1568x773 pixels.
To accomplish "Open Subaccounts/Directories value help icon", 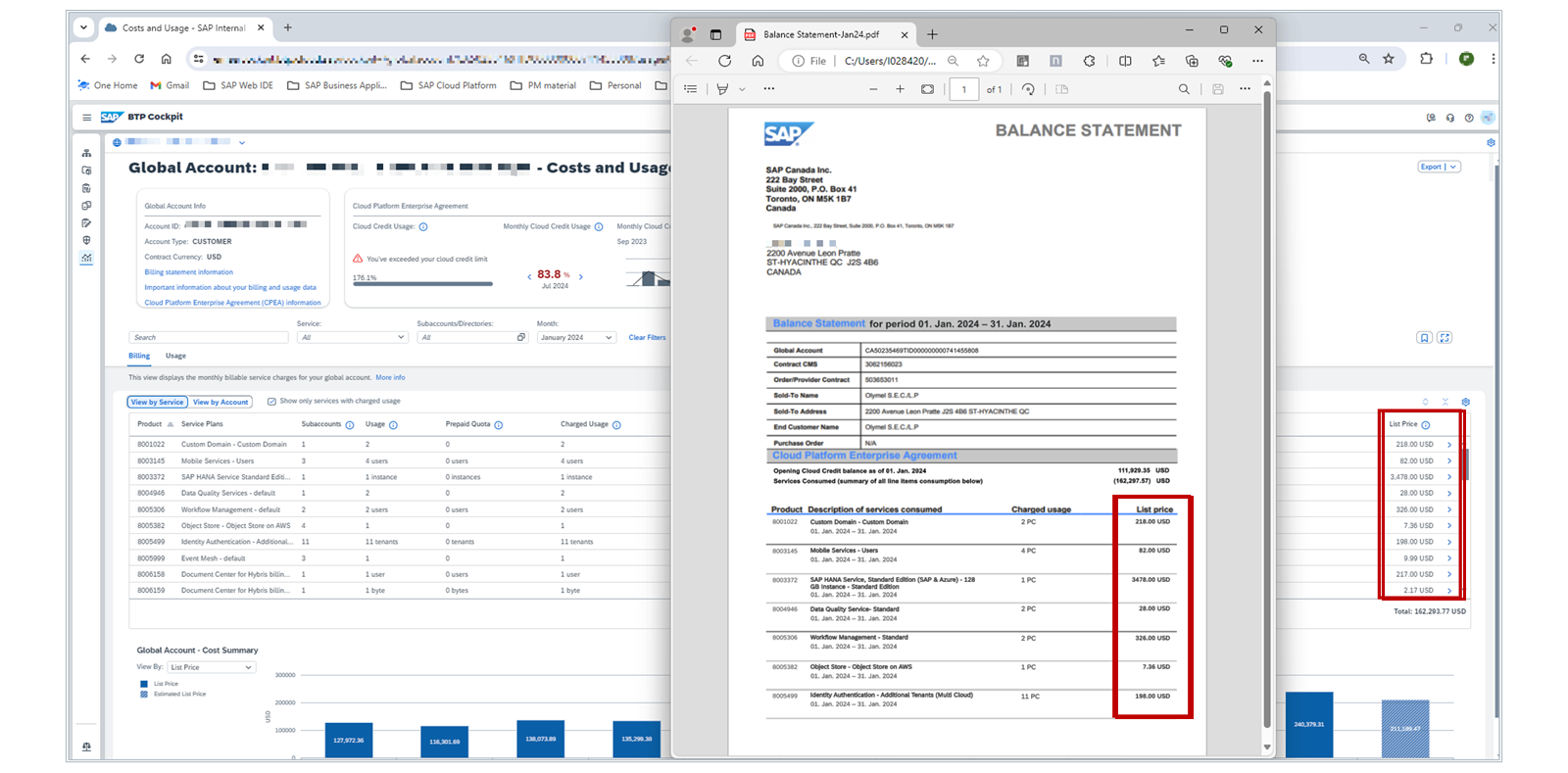I will (521, 337).
